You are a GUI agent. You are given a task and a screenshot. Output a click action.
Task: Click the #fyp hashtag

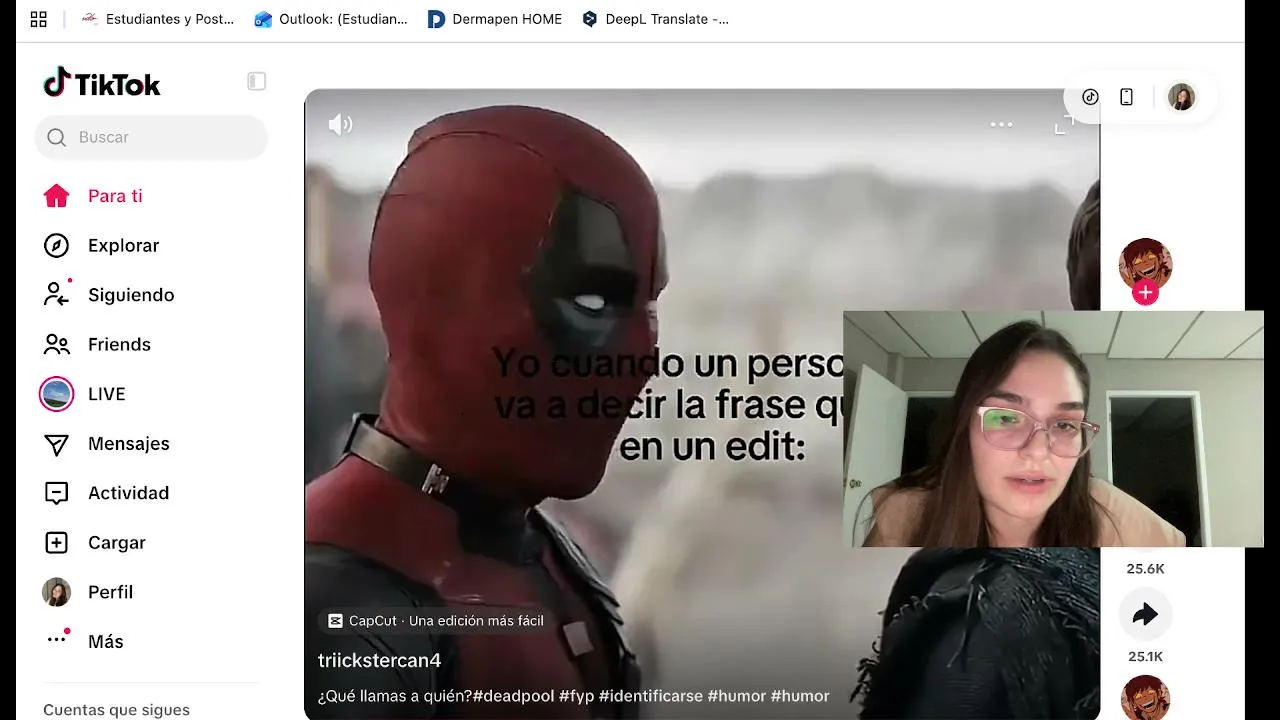[x=576, y=696]
